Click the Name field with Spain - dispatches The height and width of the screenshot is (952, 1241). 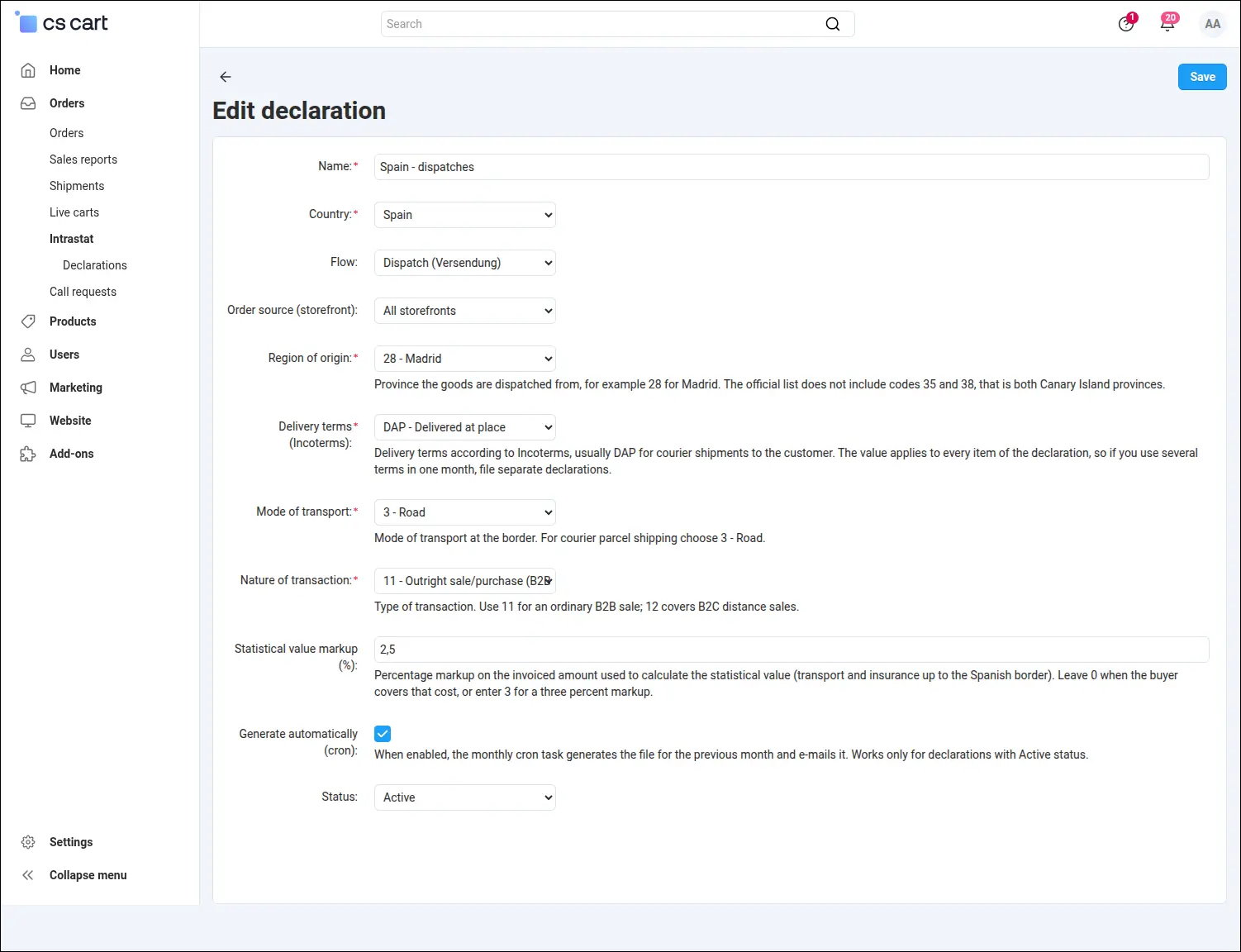tap(792, 167)
